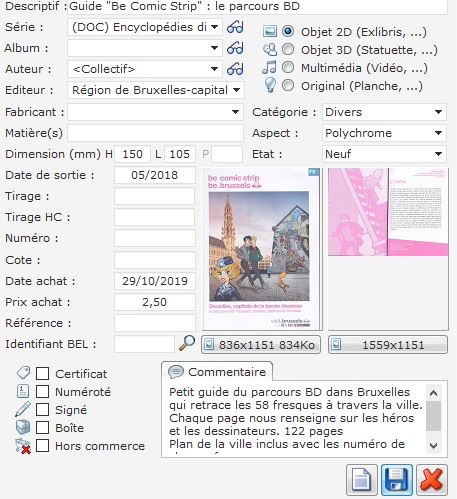The height and width of the screenshot is (499, 457).
Task: Select the Objet 2D radio button
Action: pyautogui.click(x=288, y=31)
